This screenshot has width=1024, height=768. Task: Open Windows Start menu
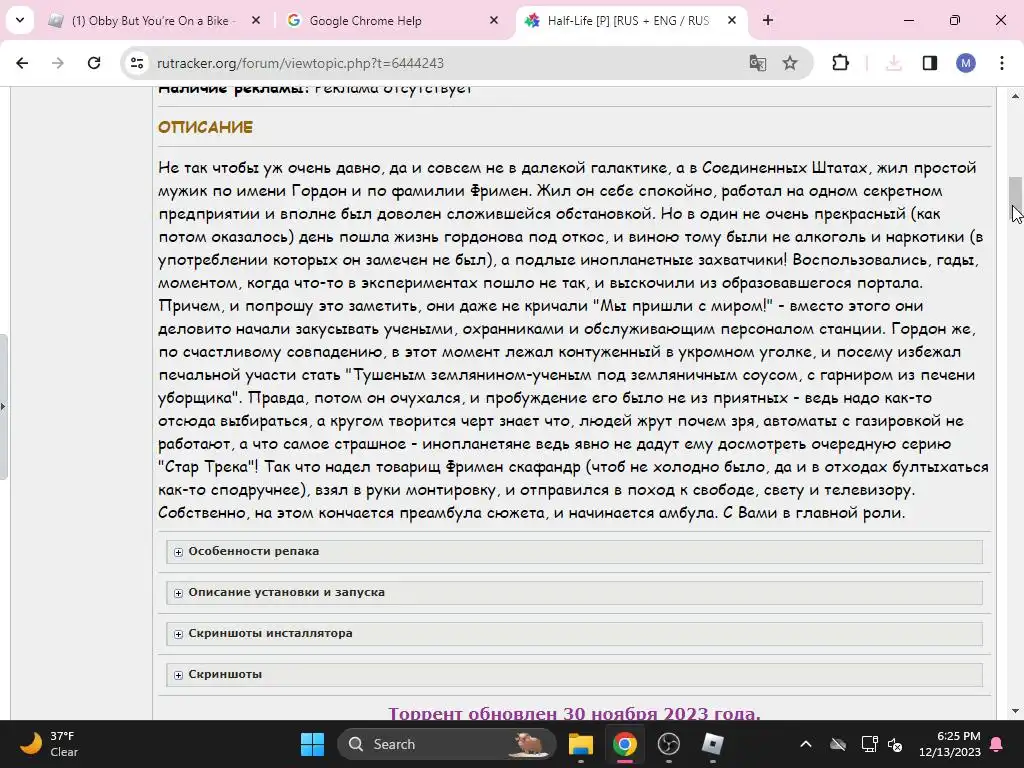[312, 744]
